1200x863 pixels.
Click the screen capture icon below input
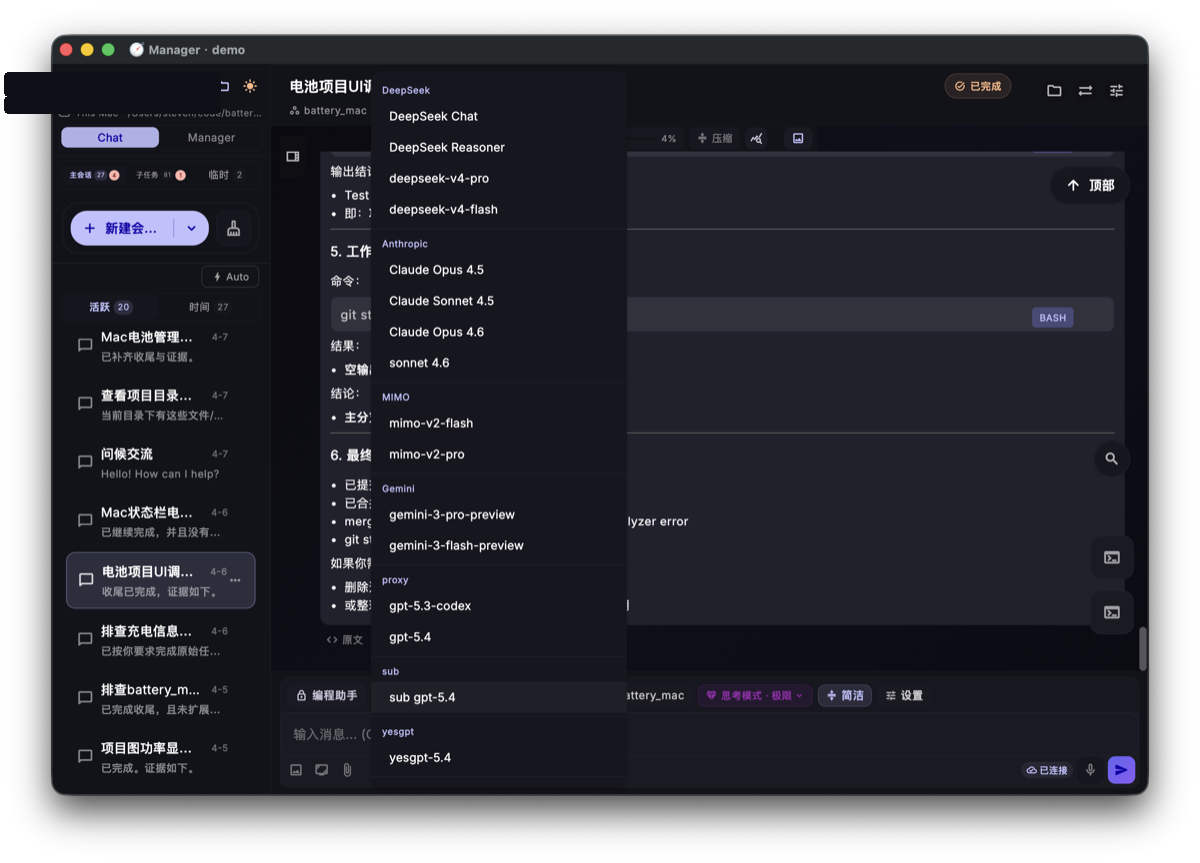pyautogui.click(x=322, y=770)
